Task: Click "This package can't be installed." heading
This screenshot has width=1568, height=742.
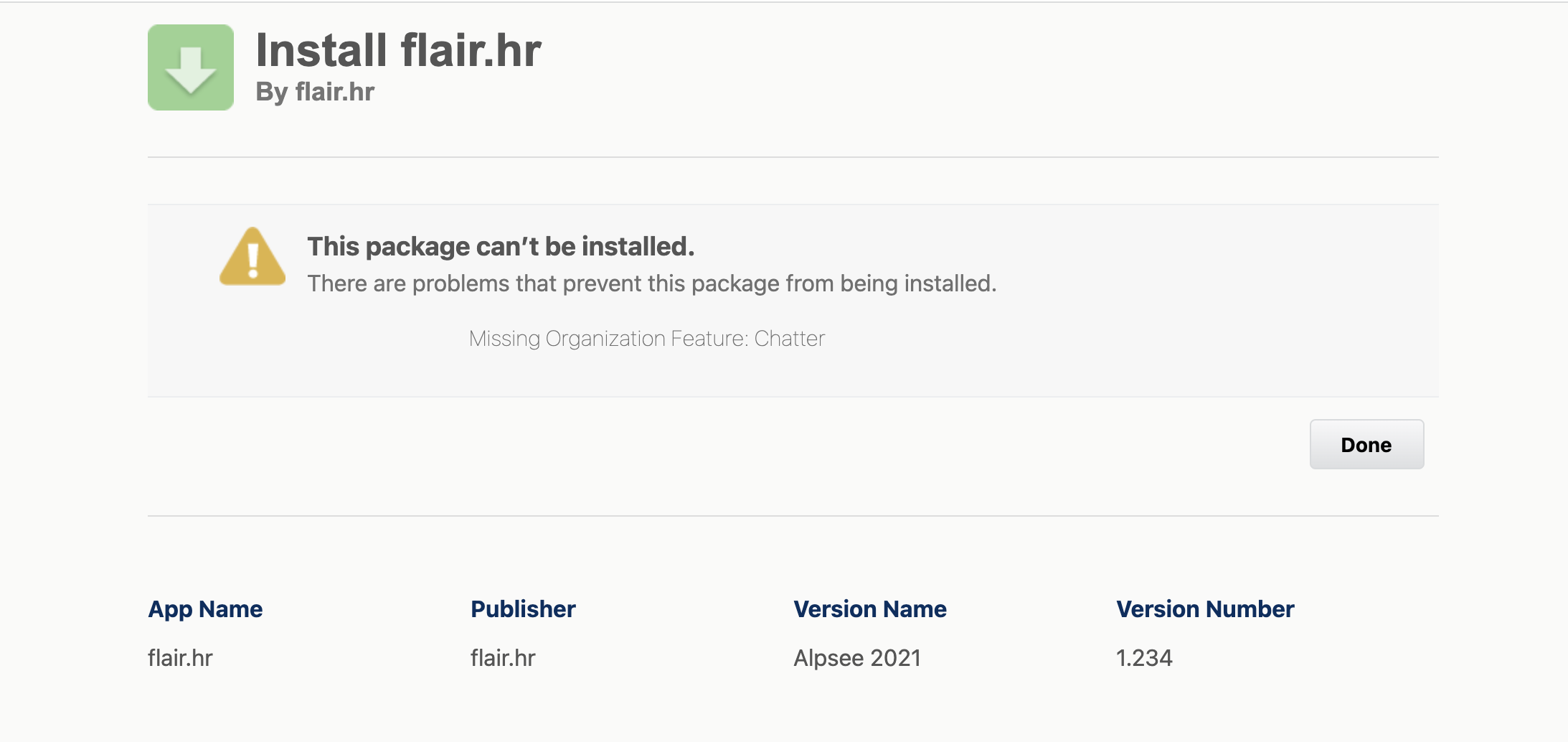Action: point(501,246)
